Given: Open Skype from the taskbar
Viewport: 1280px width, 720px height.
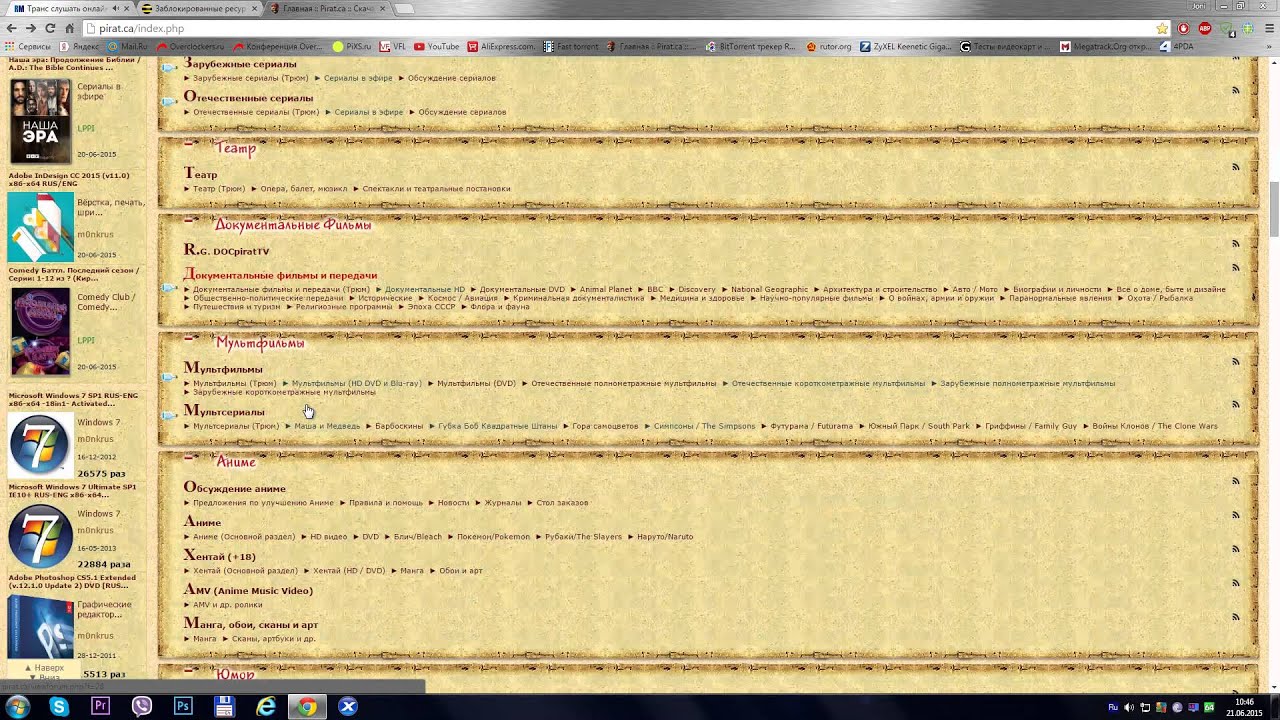Looking at the screenshot, I should [x=59, y=707].
